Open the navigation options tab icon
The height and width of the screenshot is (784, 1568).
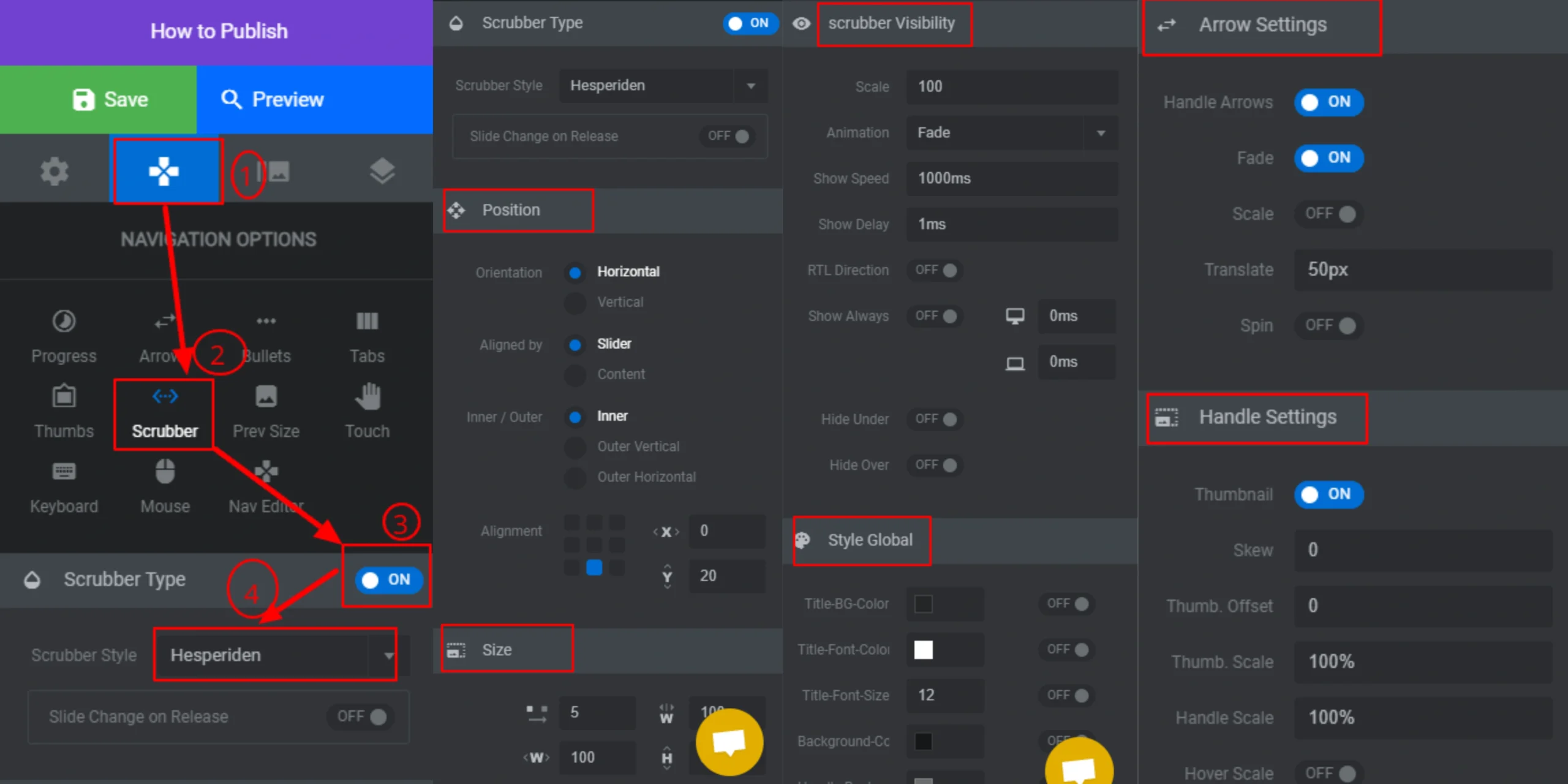164,171
